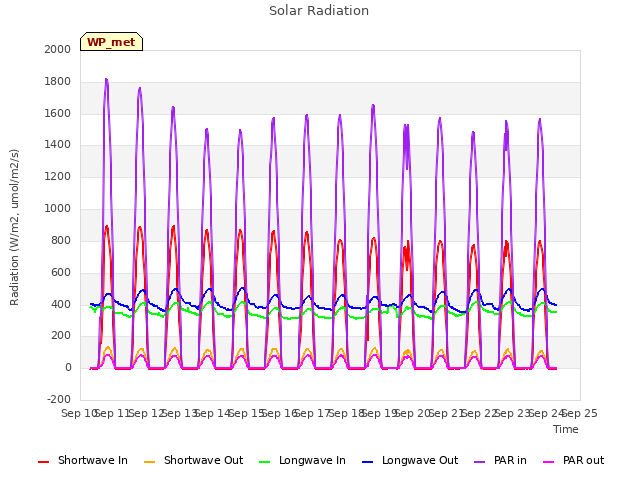The width and height of the screenshot is (640, 480).
Task: Click the 1400 y-axis tick label
Action: 58,145
